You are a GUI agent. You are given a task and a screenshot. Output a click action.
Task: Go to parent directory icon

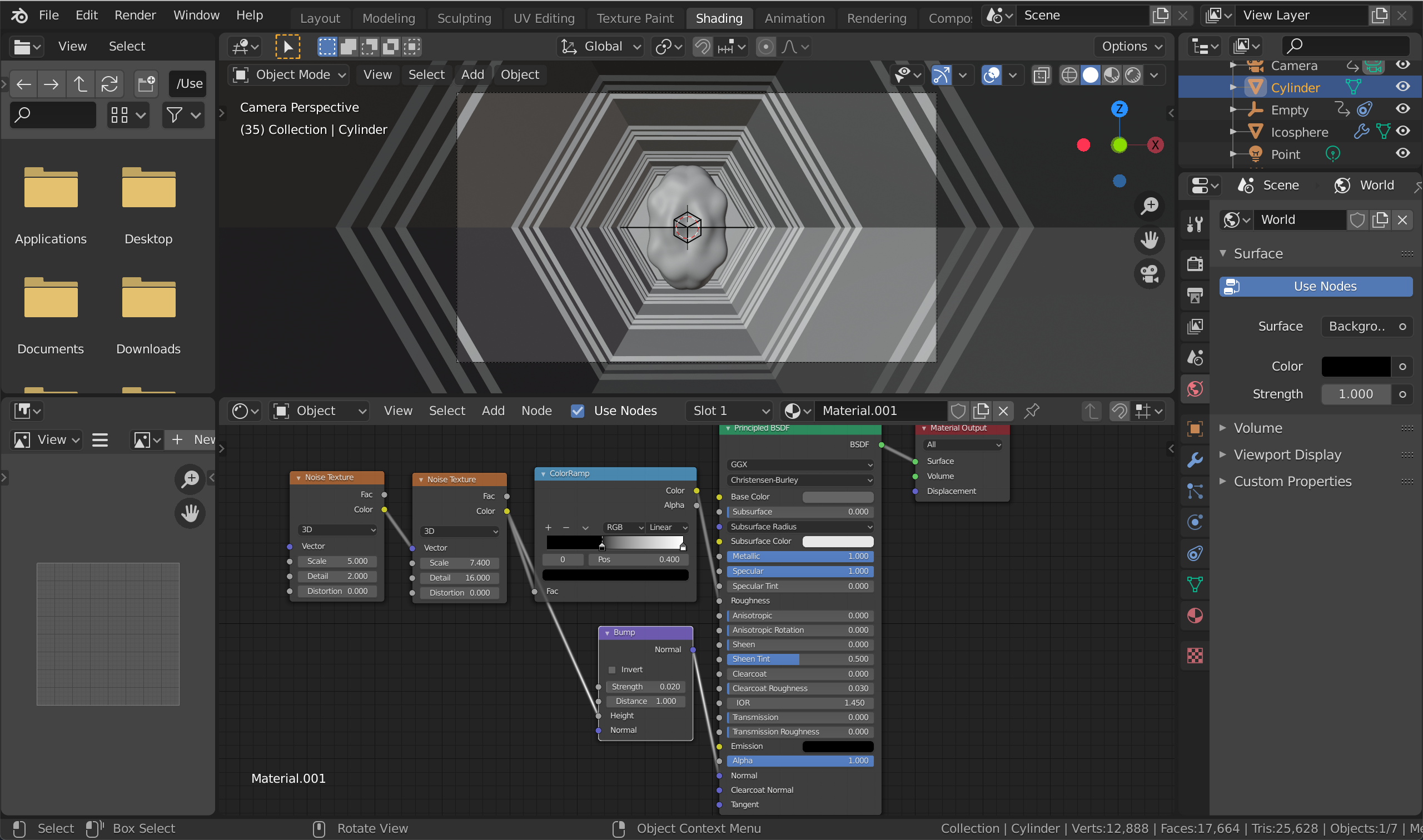(80, 84)
